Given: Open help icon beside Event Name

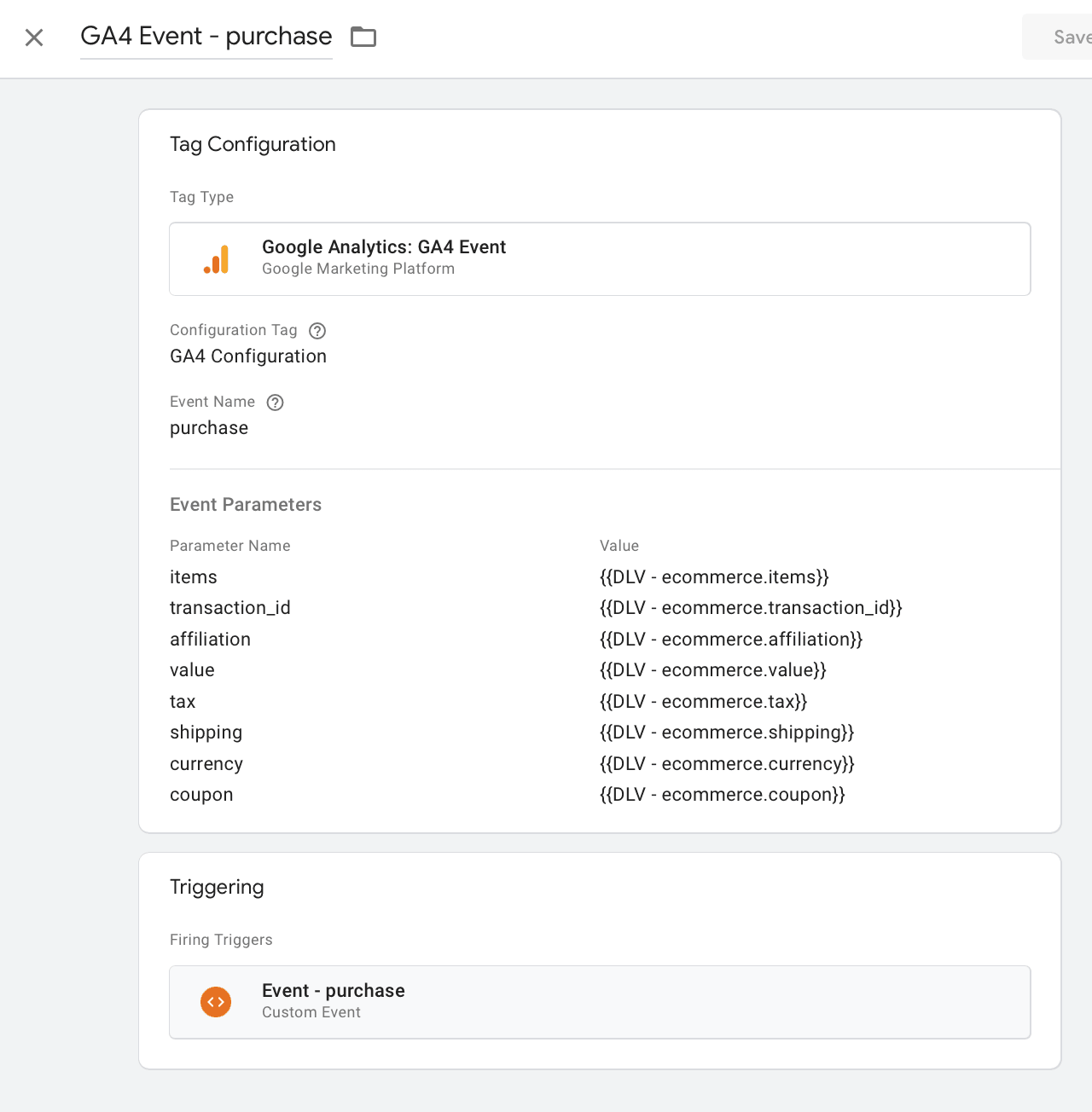Looking at the screenshot, I should [x=275, y=403].
